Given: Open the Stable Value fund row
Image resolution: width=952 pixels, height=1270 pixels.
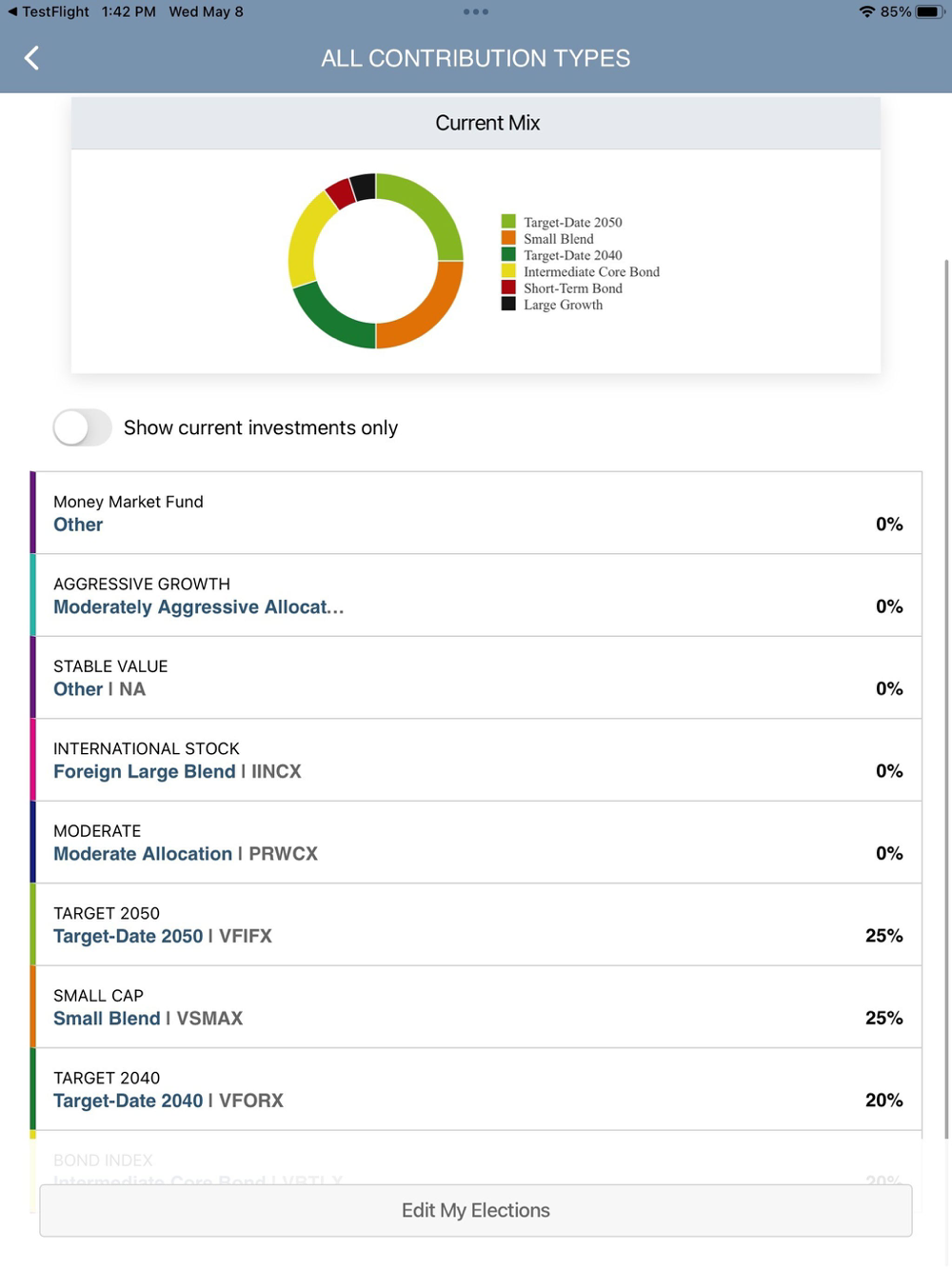Looking at the screenshot, I should click(476, 678).
